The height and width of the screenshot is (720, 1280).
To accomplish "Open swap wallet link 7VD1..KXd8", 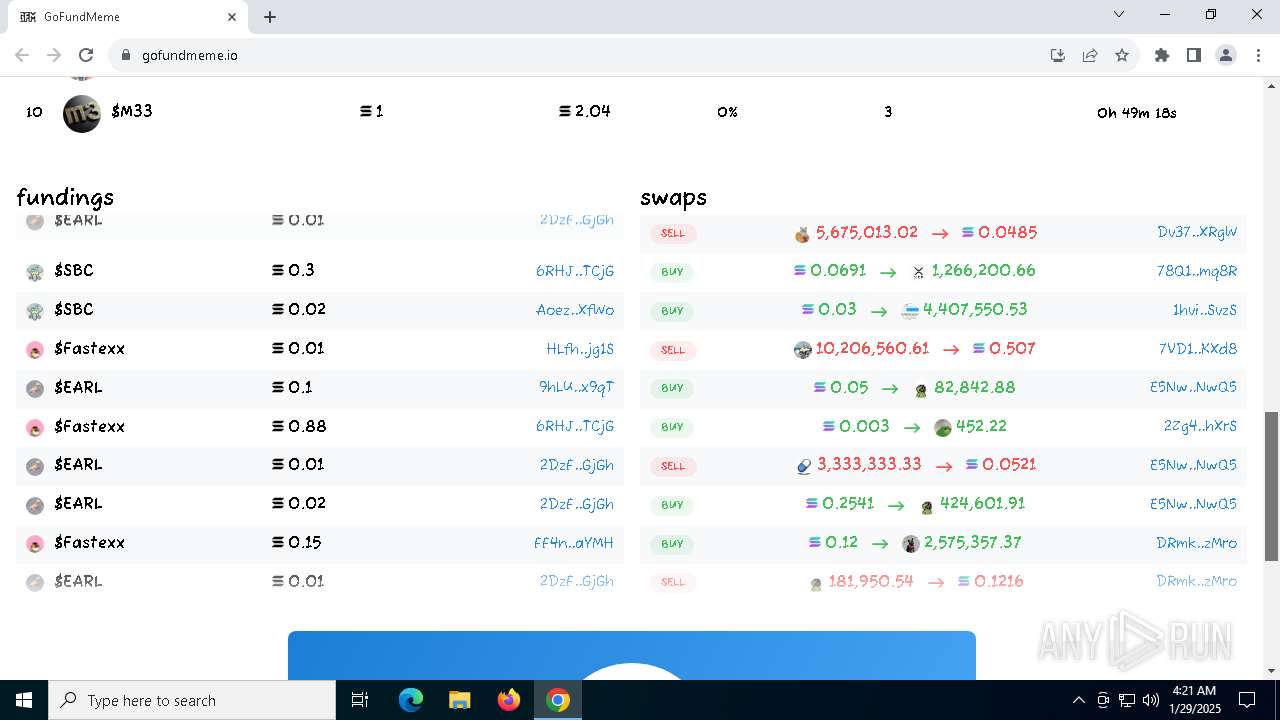I will (1198, 349).
